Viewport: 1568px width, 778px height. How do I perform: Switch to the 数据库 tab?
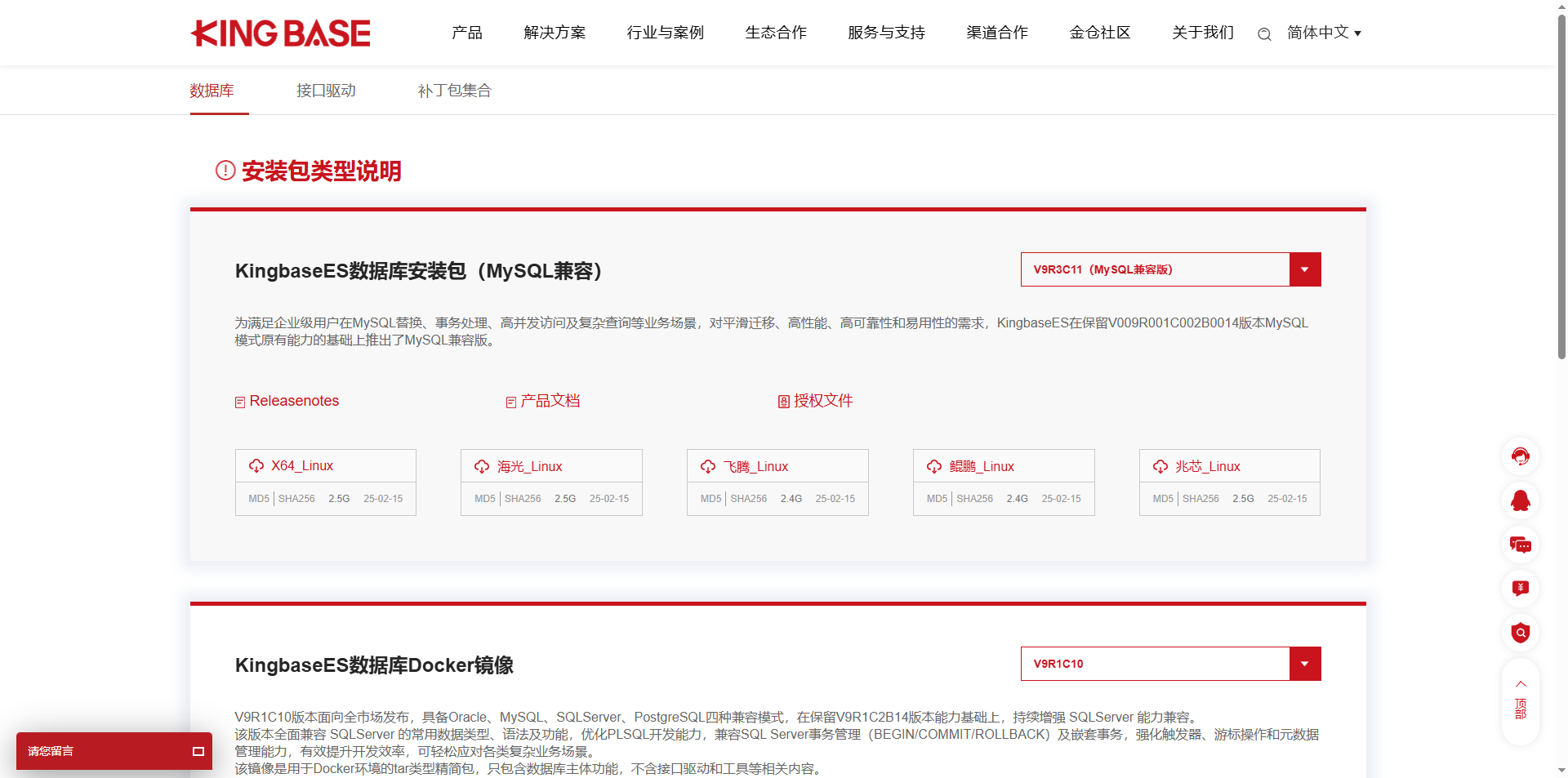[x=212, y=91]
